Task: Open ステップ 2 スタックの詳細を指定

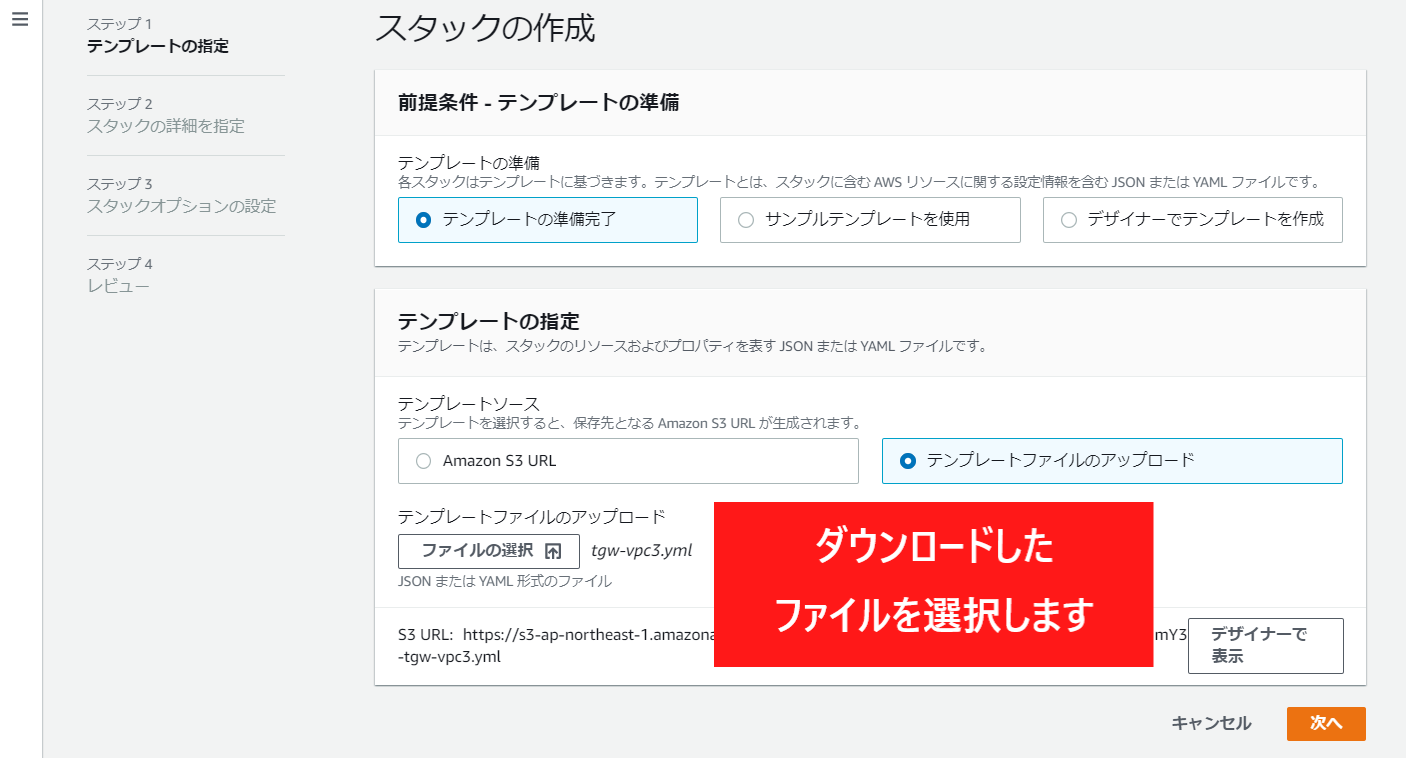Action: pyautogui.click(x=165, y=126)
